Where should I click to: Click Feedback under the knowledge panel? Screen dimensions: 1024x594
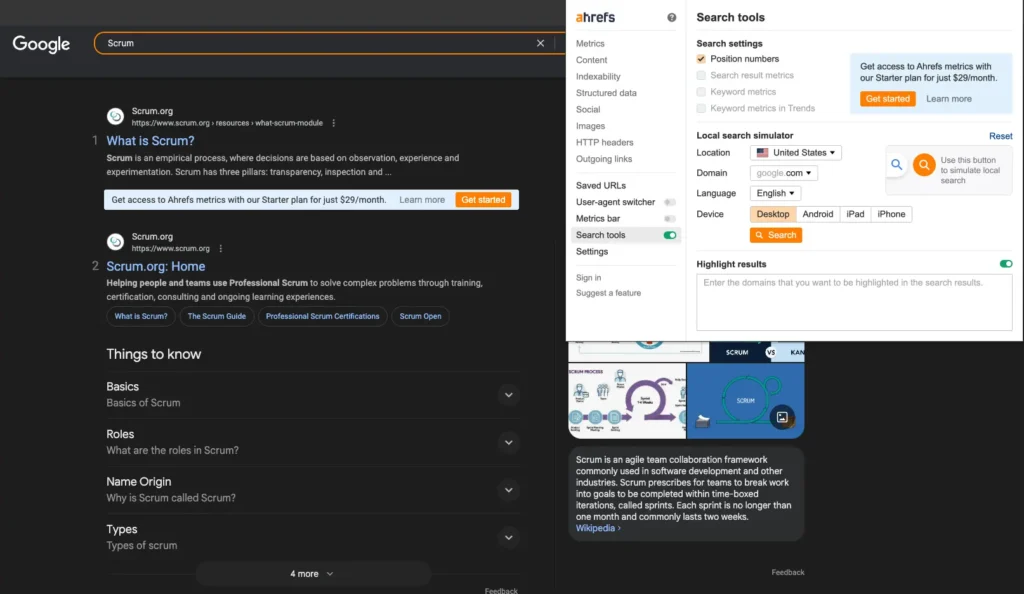pyautogui.click(x=788, y=572)
